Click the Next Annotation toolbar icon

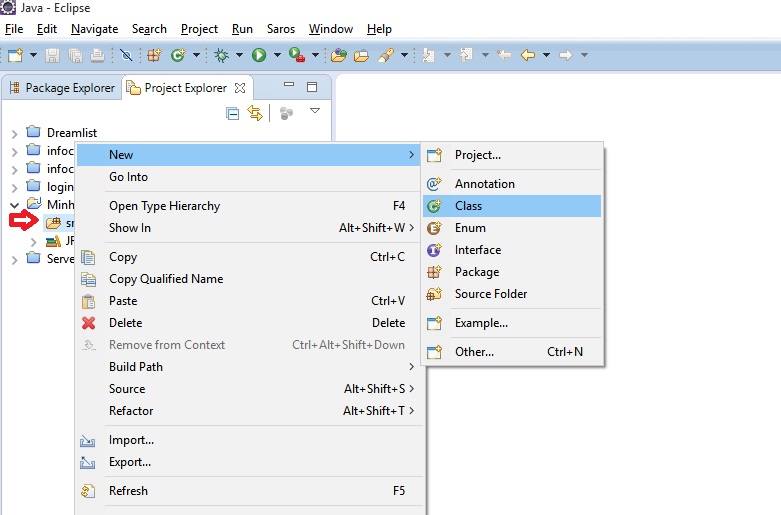428,55
